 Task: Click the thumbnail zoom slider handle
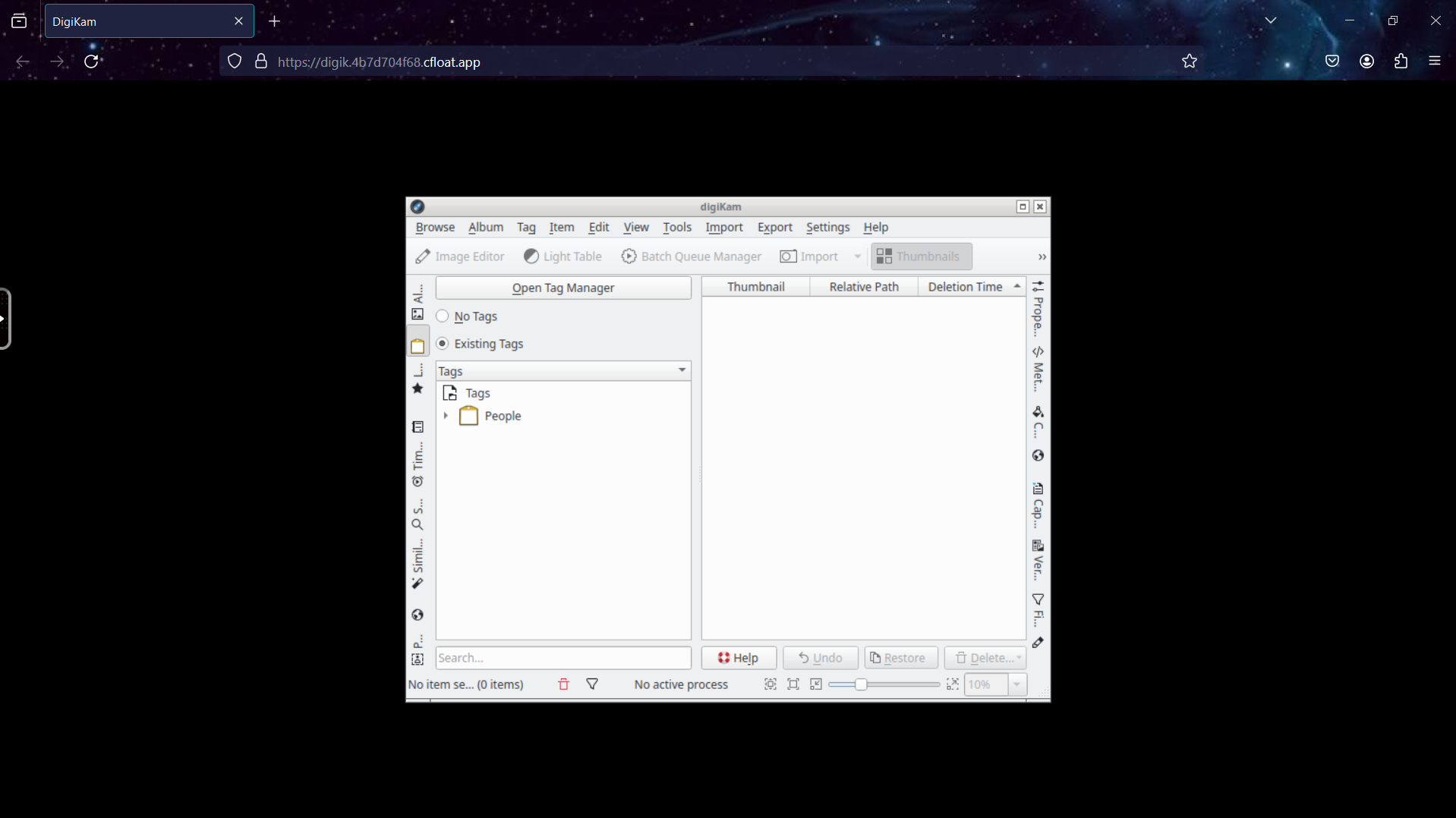861,684
